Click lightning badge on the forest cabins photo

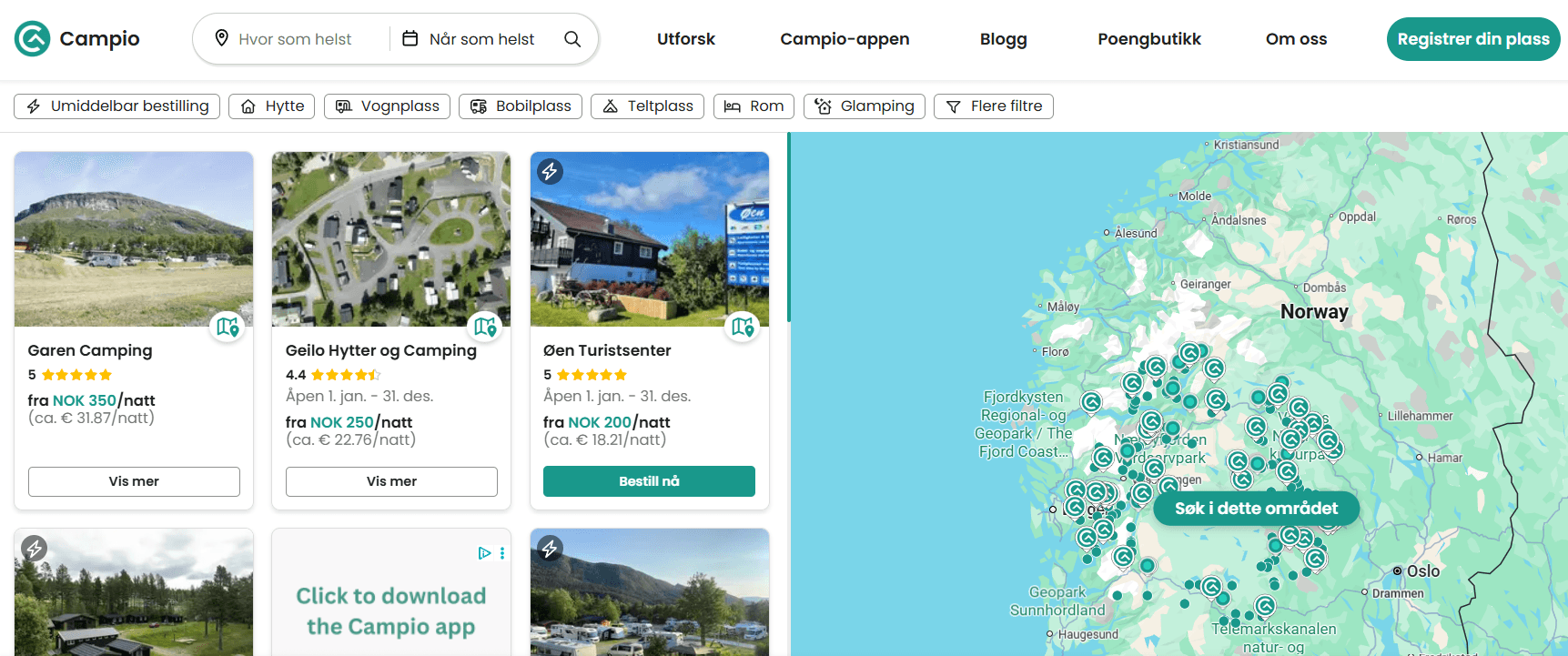[x=35, y=549]
